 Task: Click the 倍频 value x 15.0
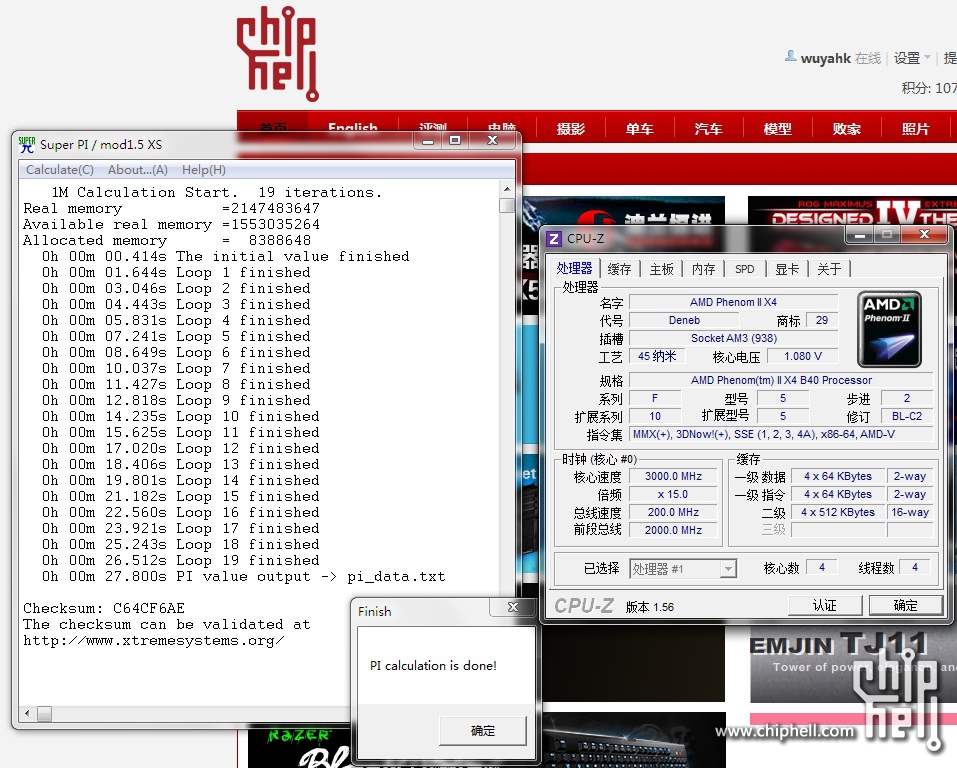point(673,494)
